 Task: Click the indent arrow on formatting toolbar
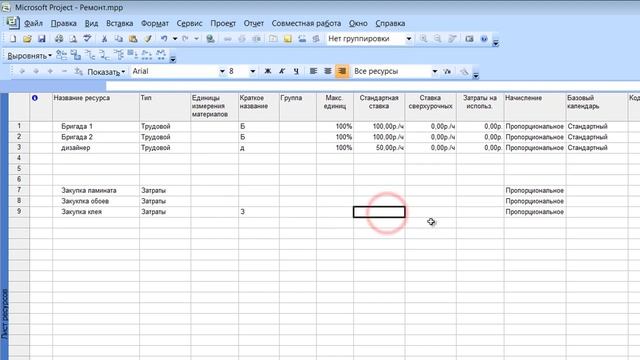(x=36, y=71)
